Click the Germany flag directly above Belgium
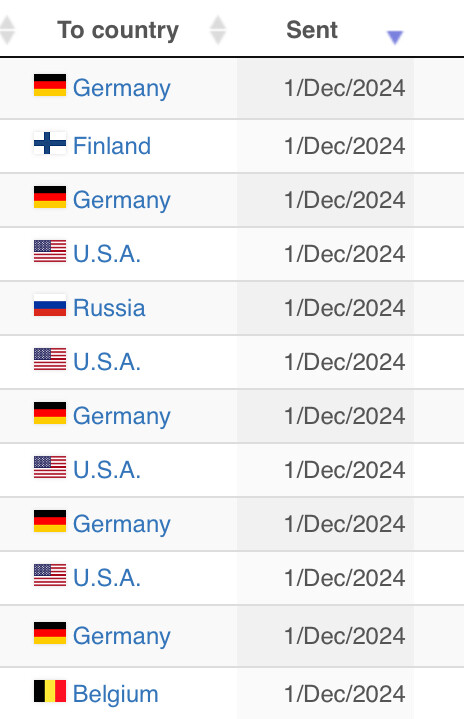464x719 pixels. 50,633
